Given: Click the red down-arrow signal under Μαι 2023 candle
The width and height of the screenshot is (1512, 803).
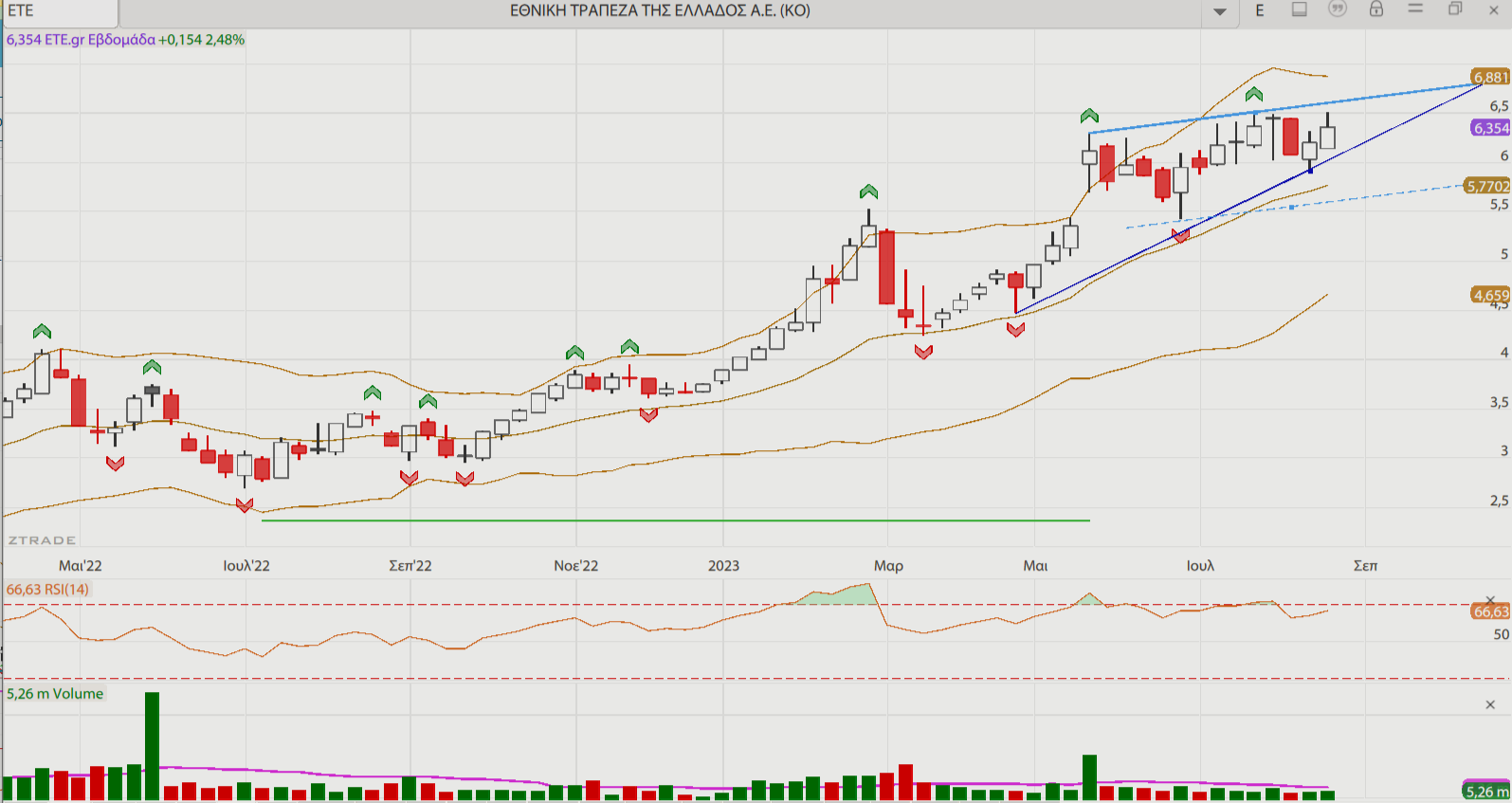Looking at the screenshot, I should pos(1015,329).
